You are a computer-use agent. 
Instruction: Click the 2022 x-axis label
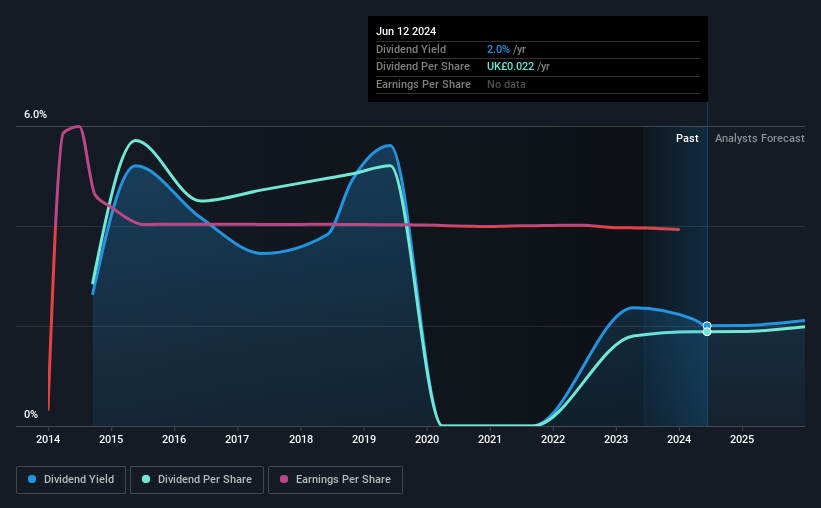[553, 439]
